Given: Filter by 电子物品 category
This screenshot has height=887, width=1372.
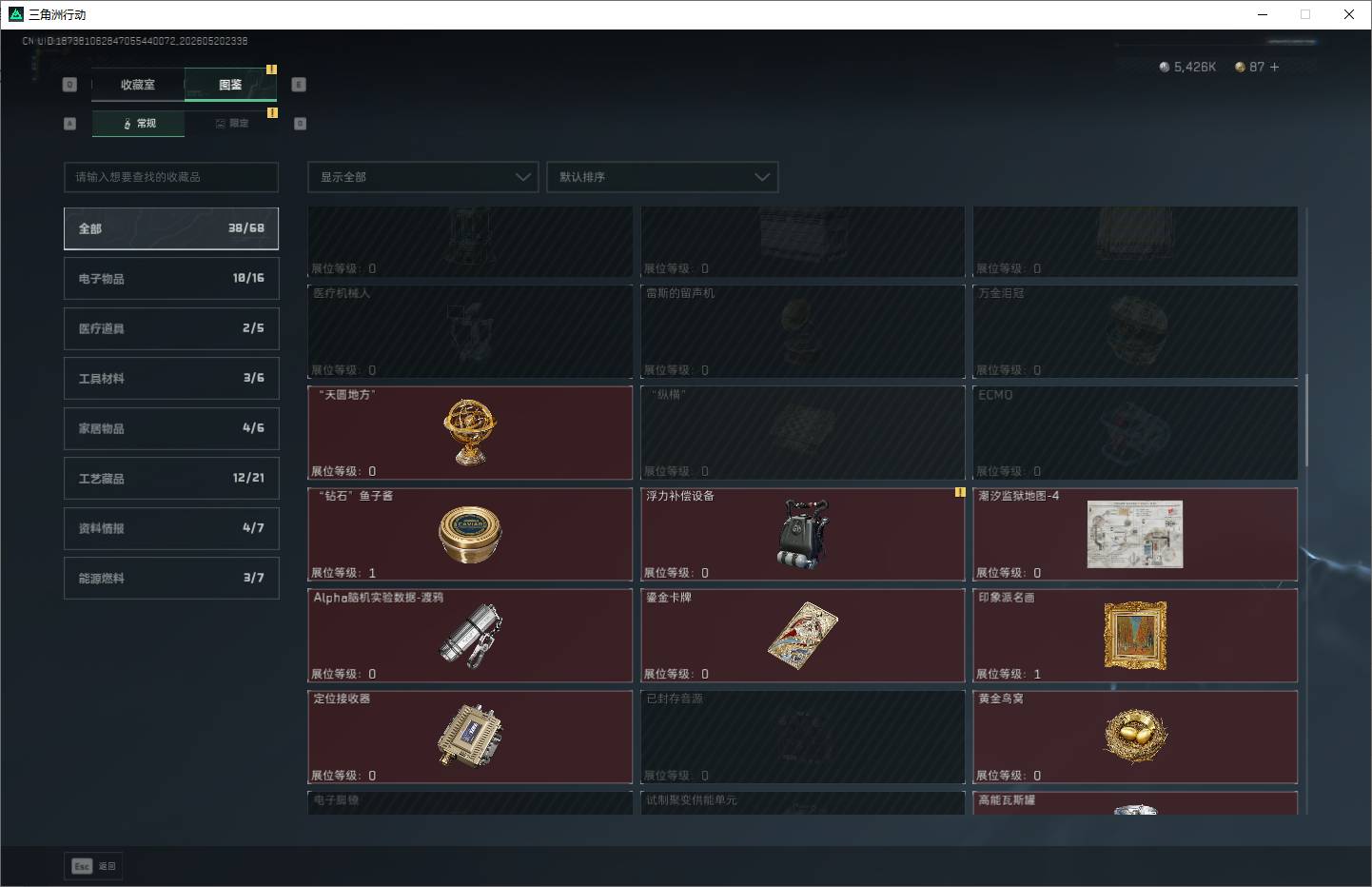Looking at the screenshot, I should coord(171,278).
